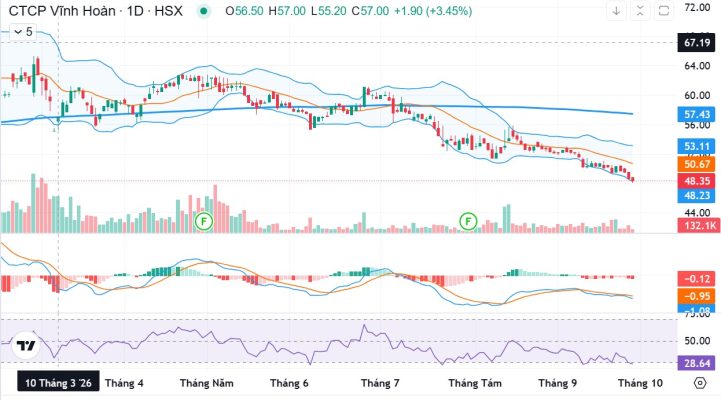Expand the indicator legend chevron showing 5
Viewport: 721px width, 400px height.
pos(23,31)
